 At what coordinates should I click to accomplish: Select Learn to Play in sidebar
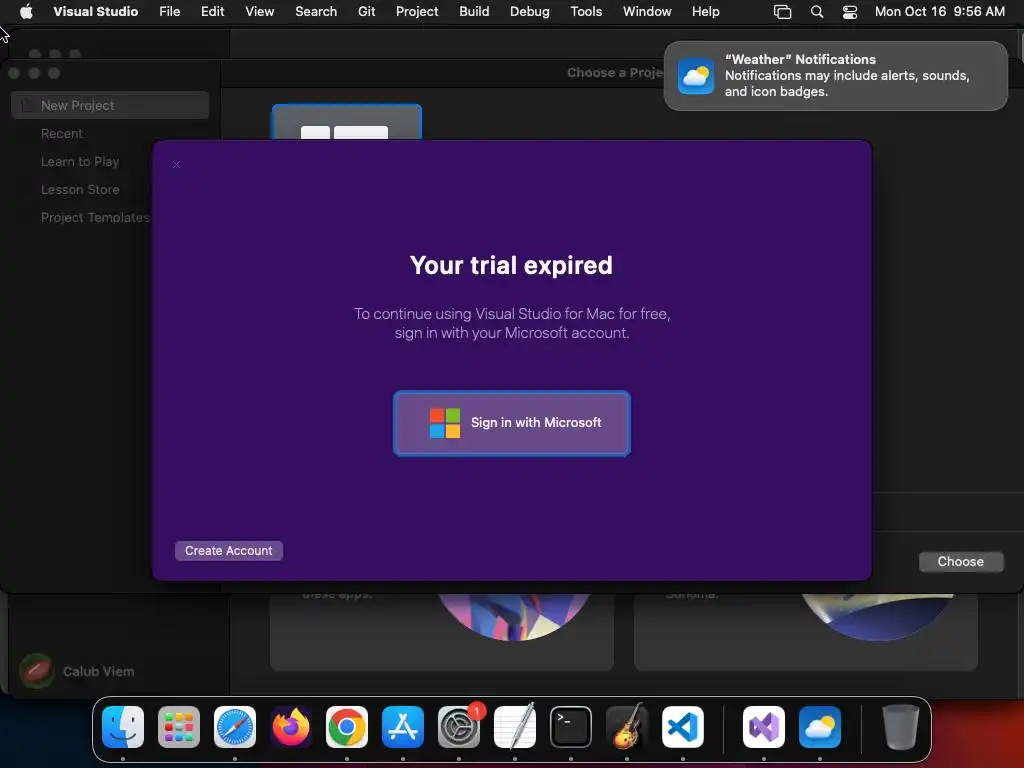(x=80, y=161)
